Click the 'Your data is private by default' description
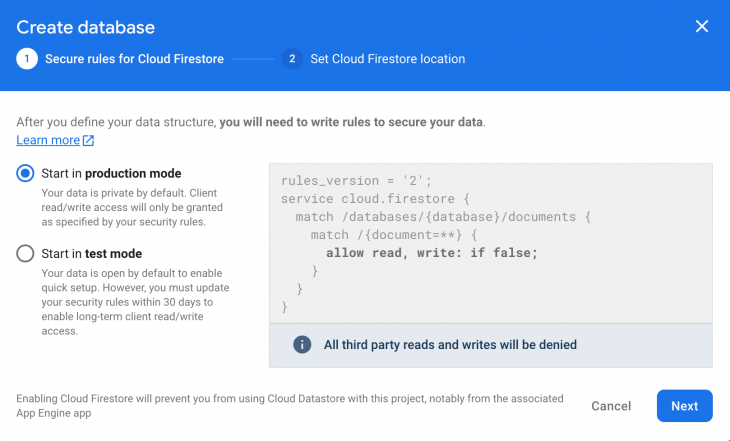The width and height of the screenshot is (730, 441). pos(132,207)
